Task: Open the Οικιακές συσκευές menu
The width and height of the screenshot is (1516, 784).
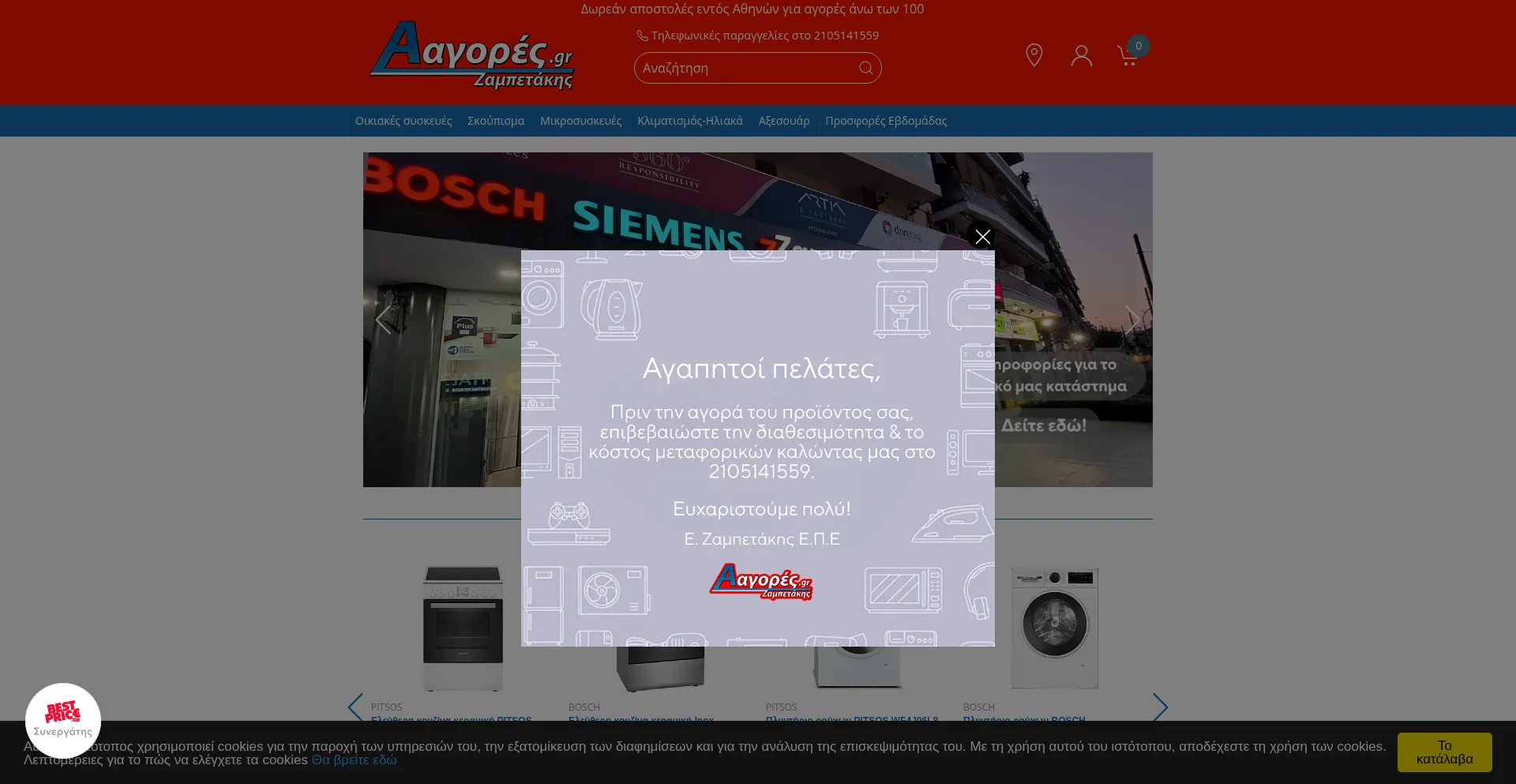Action: click(x=403, y=121)
